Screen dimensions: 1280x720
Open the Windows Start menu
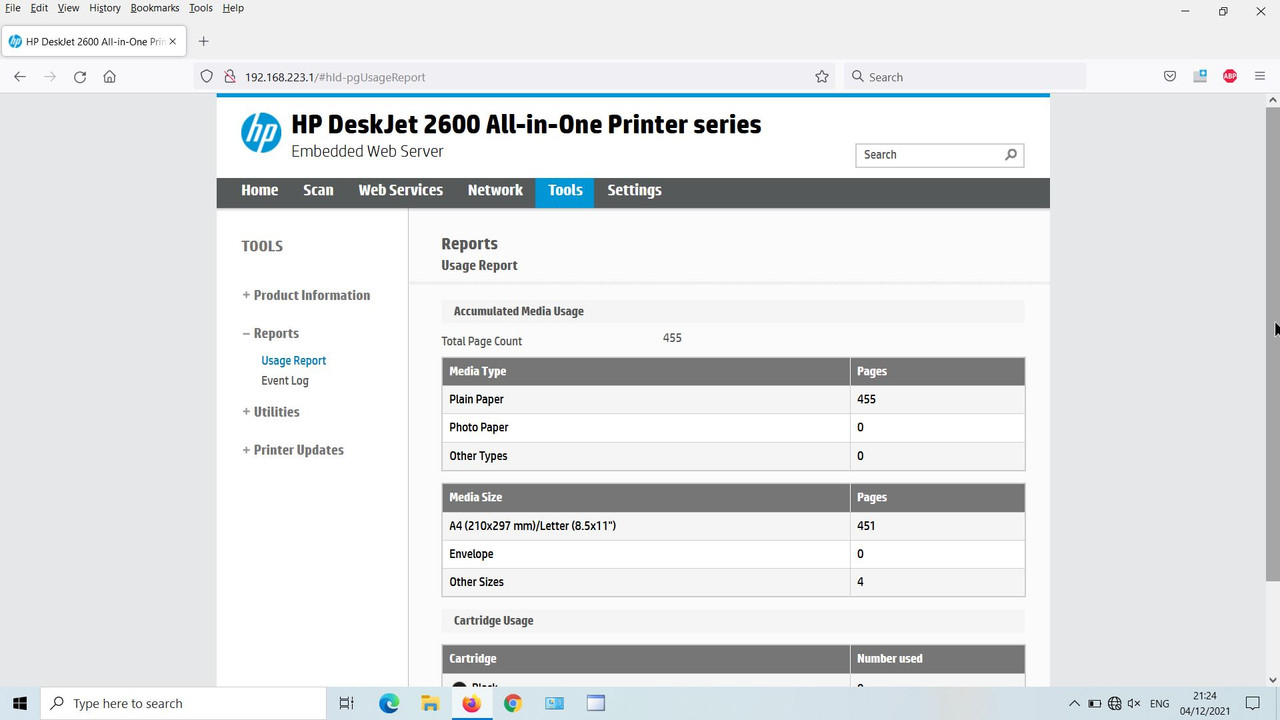click(20, 703)
